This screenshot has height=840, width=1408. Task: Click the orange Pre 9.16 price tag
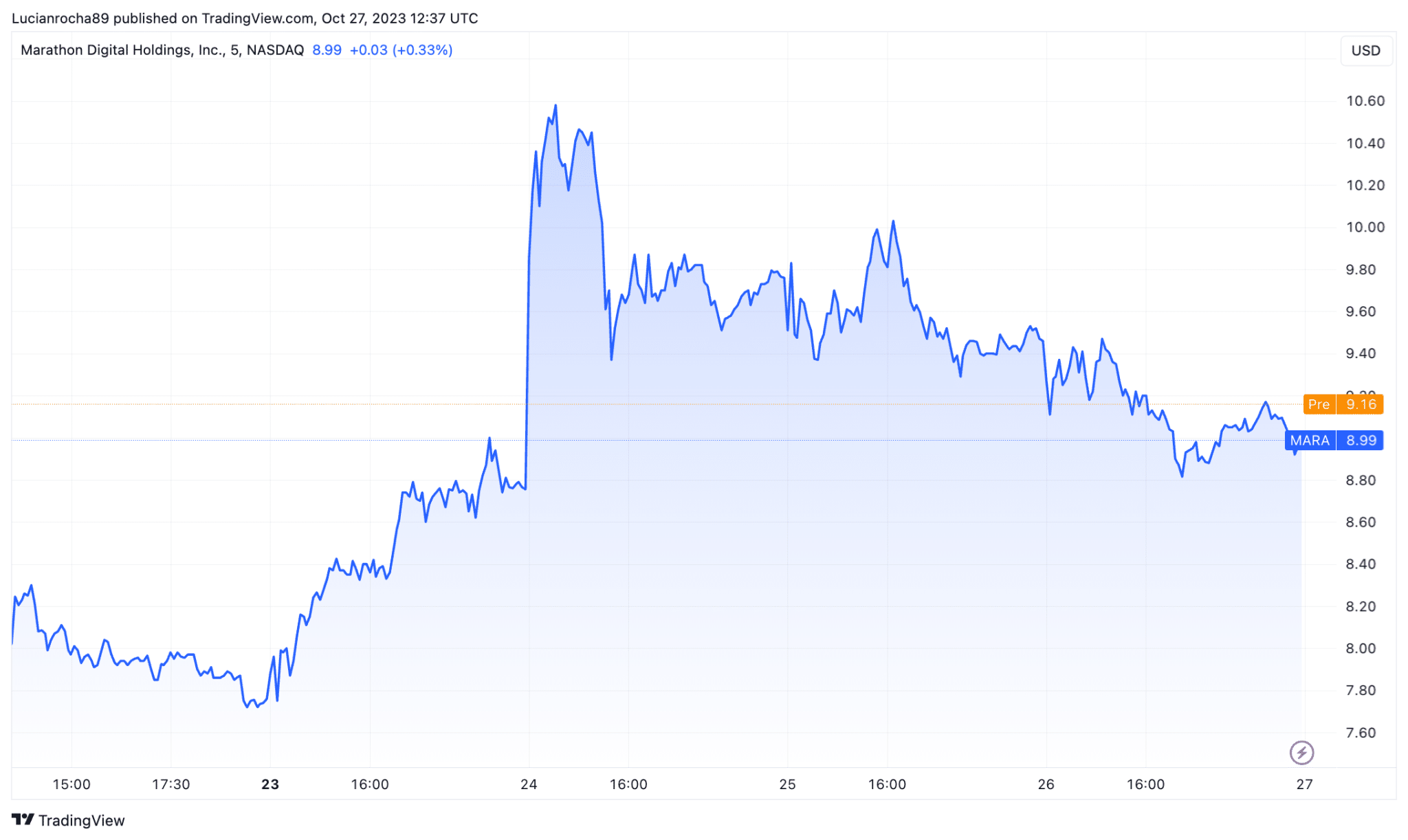[x=1343, y=404]
